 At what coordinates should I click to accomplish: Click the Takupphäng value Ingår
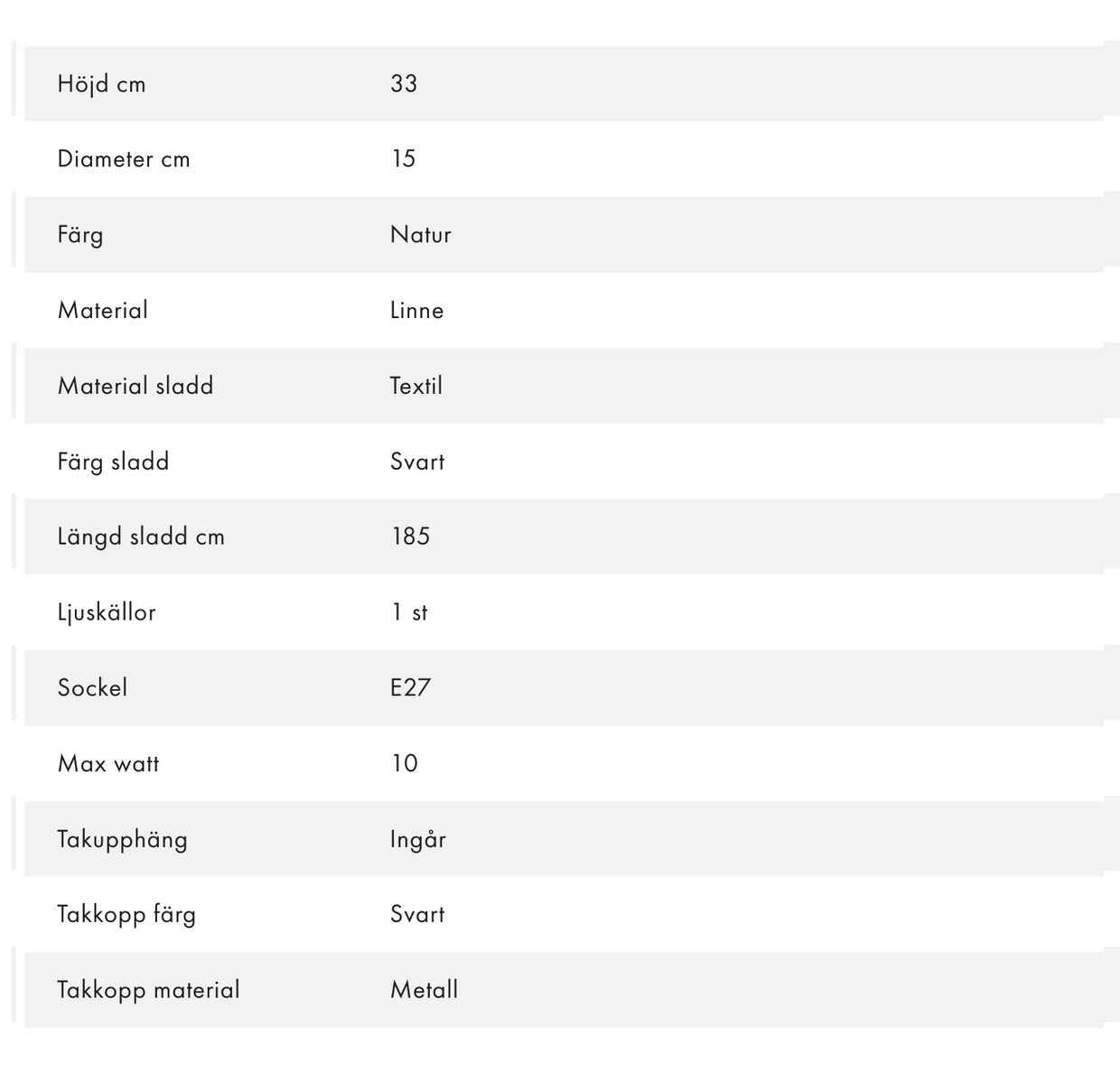click(418, 839)
